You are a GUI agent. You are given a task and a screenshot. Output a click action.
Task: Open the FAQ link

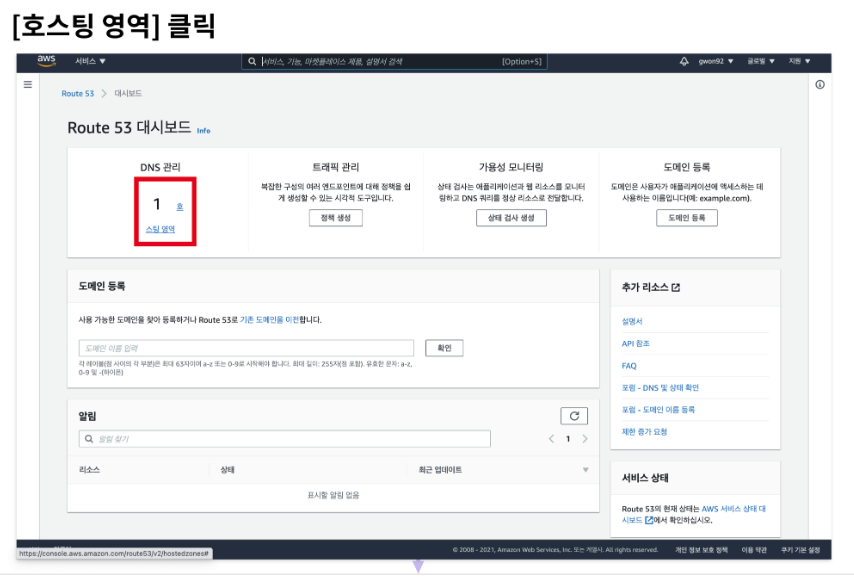tap(629, 366)
